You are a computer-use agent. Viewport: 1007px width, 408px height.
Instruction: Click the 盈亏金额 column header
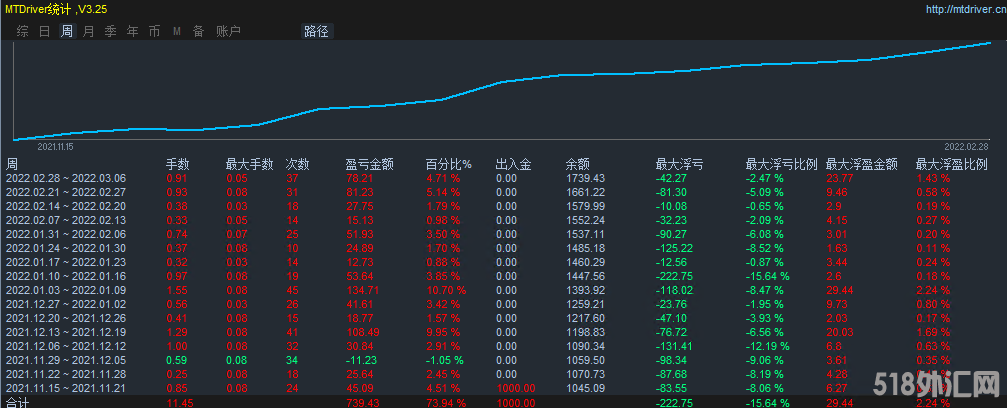[369, 164]
